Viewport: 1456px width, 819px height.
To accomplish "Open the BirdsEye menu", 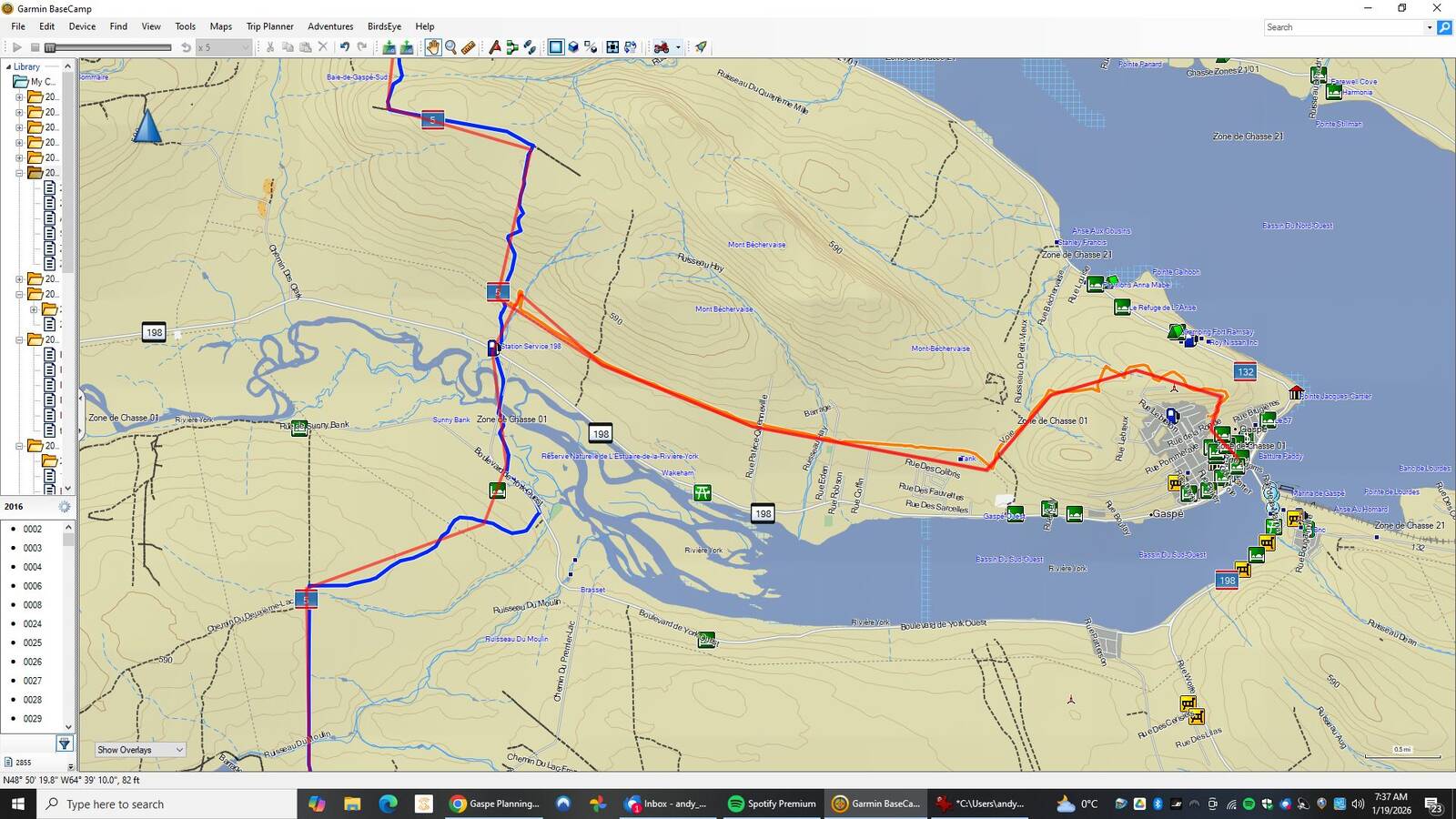I will [x=384, y=26].
